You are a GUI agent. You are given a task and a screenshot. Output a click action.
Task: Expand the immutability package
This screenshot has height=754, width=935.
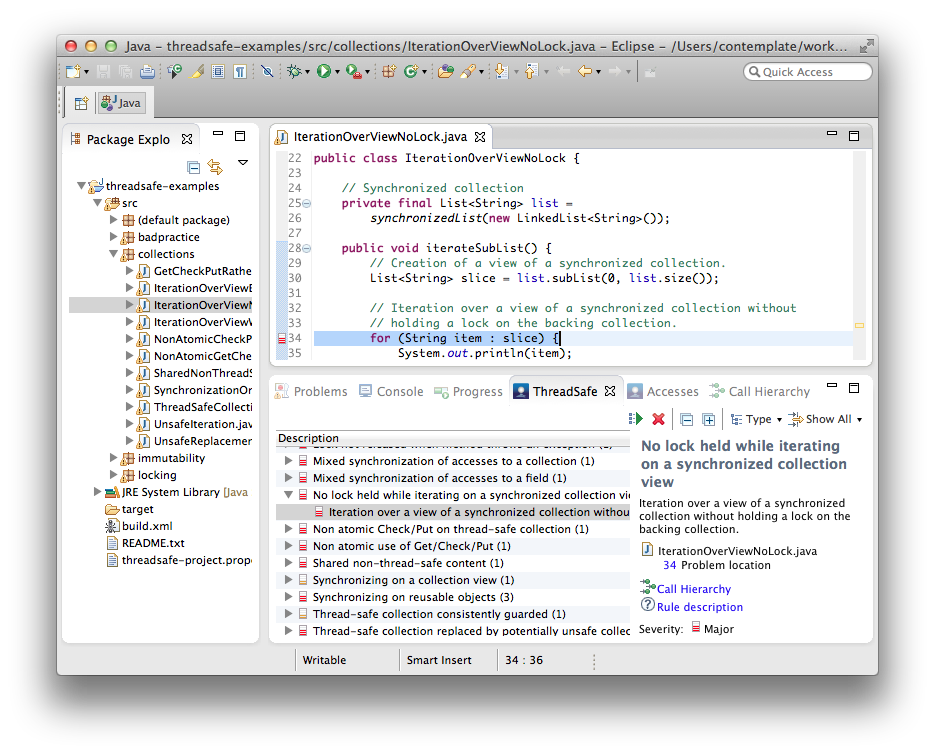coord(113,458)
